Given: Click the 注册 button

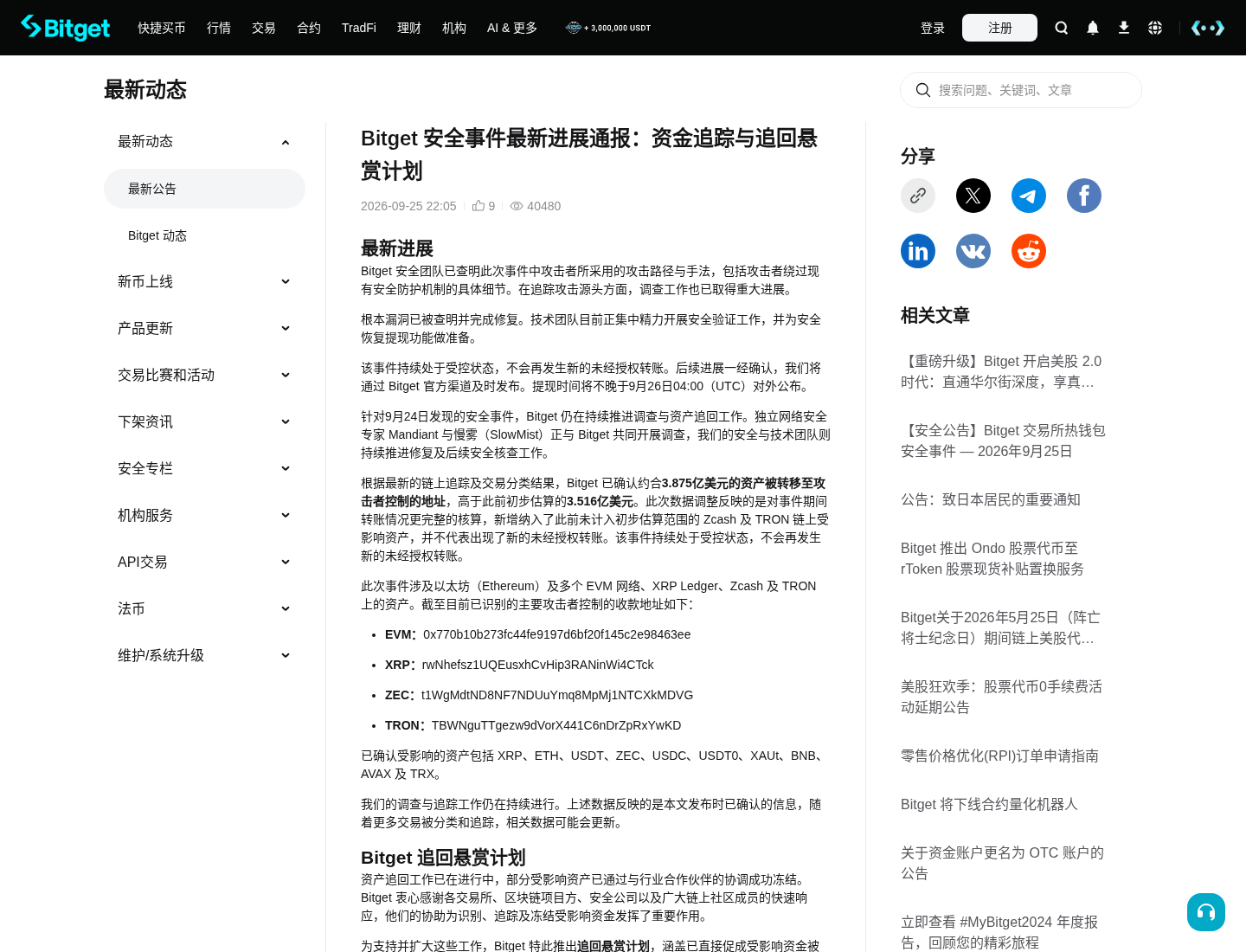Looking at the screenshot, I should tap(999, 28).
